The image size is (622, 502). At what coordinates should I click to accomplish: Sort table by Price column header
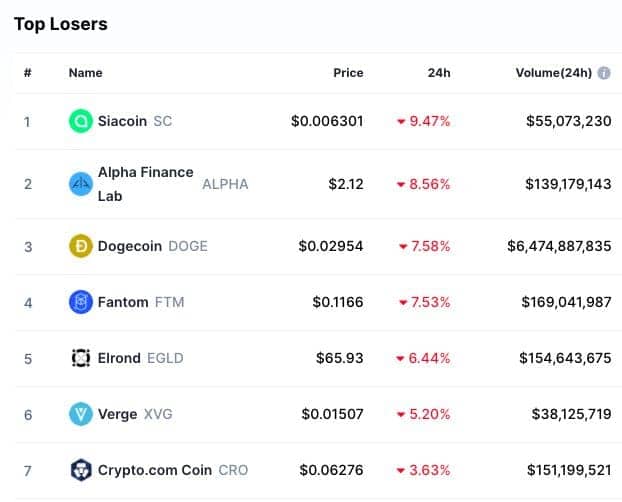(x=348, y=73)
